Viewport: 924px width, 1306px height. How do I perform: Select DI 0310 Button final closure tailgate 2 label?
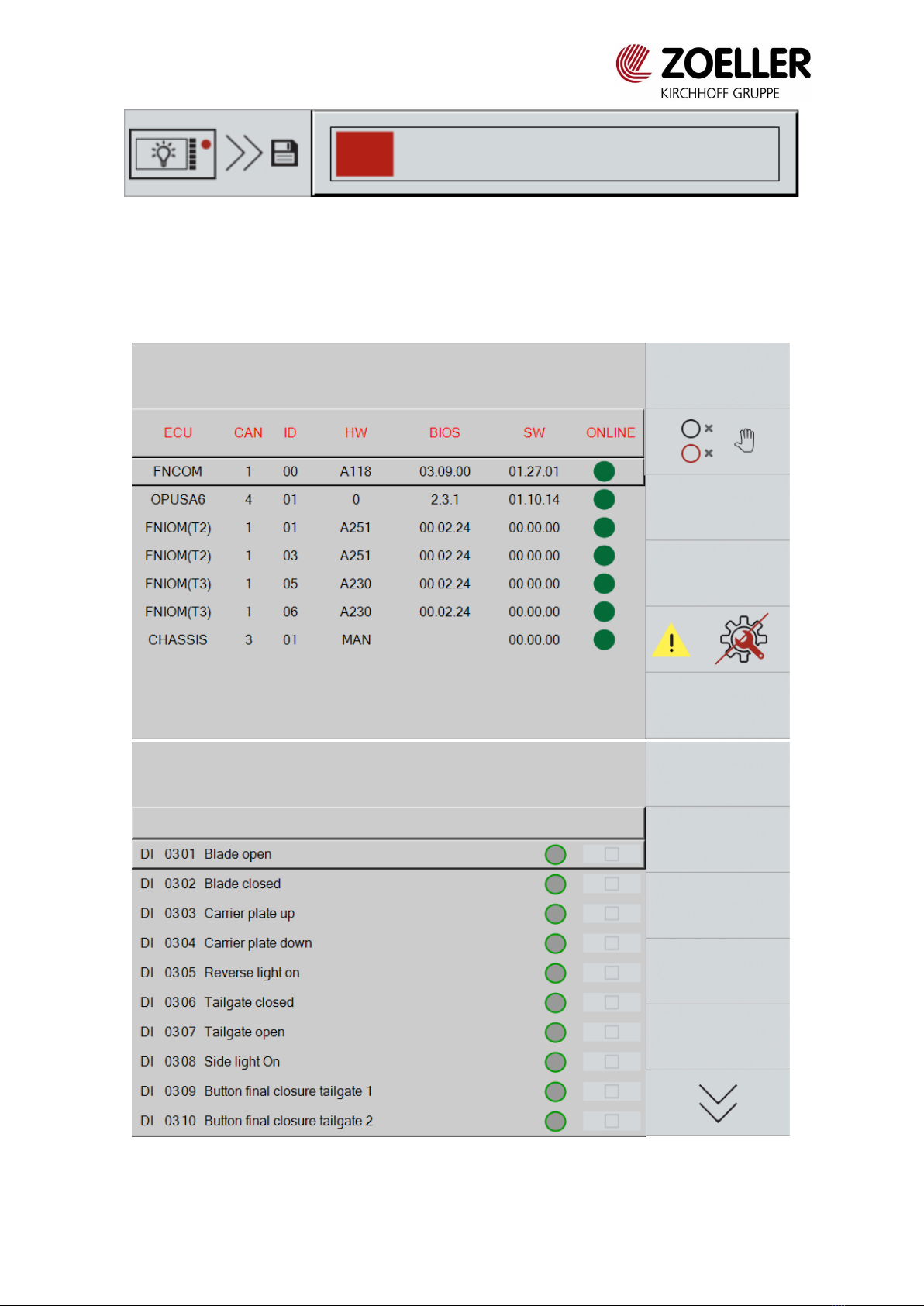257,1121
